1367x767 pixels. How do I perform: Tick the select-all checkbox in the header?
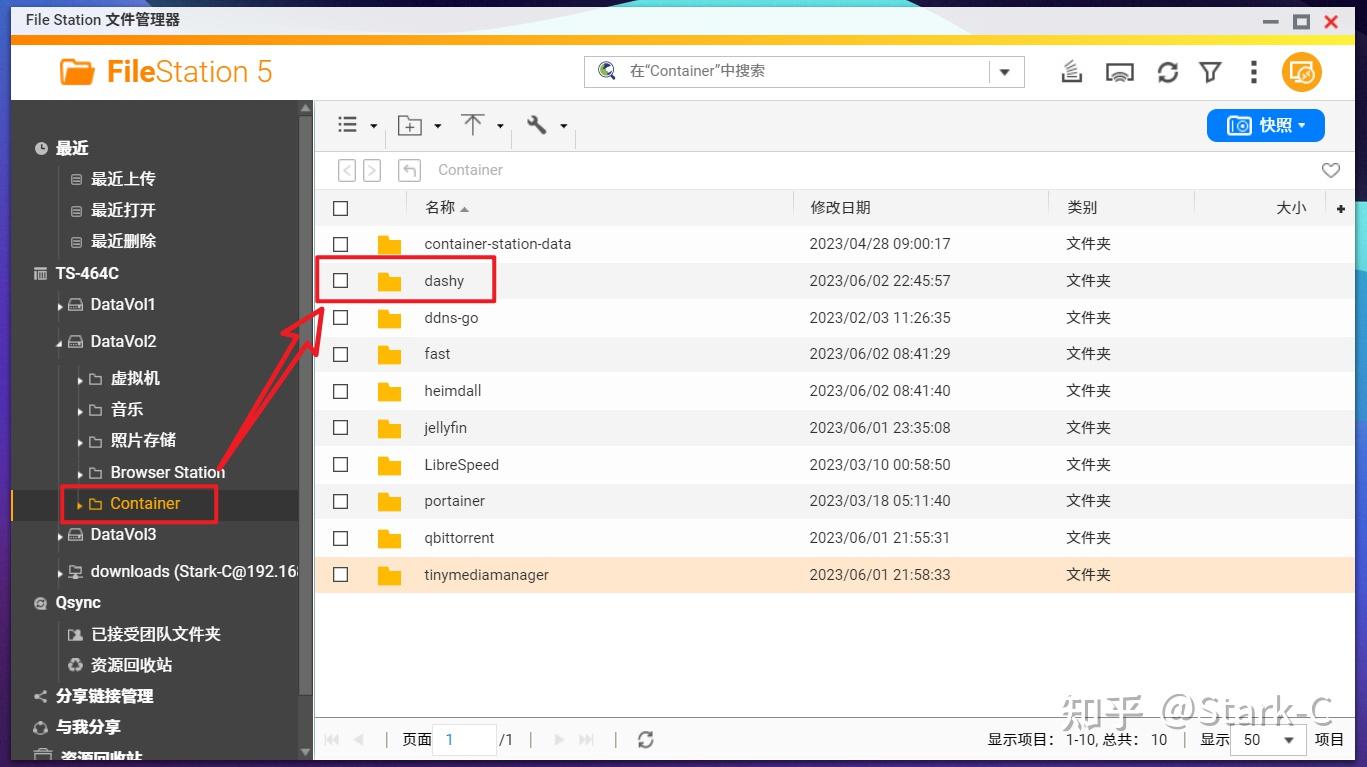340,207
